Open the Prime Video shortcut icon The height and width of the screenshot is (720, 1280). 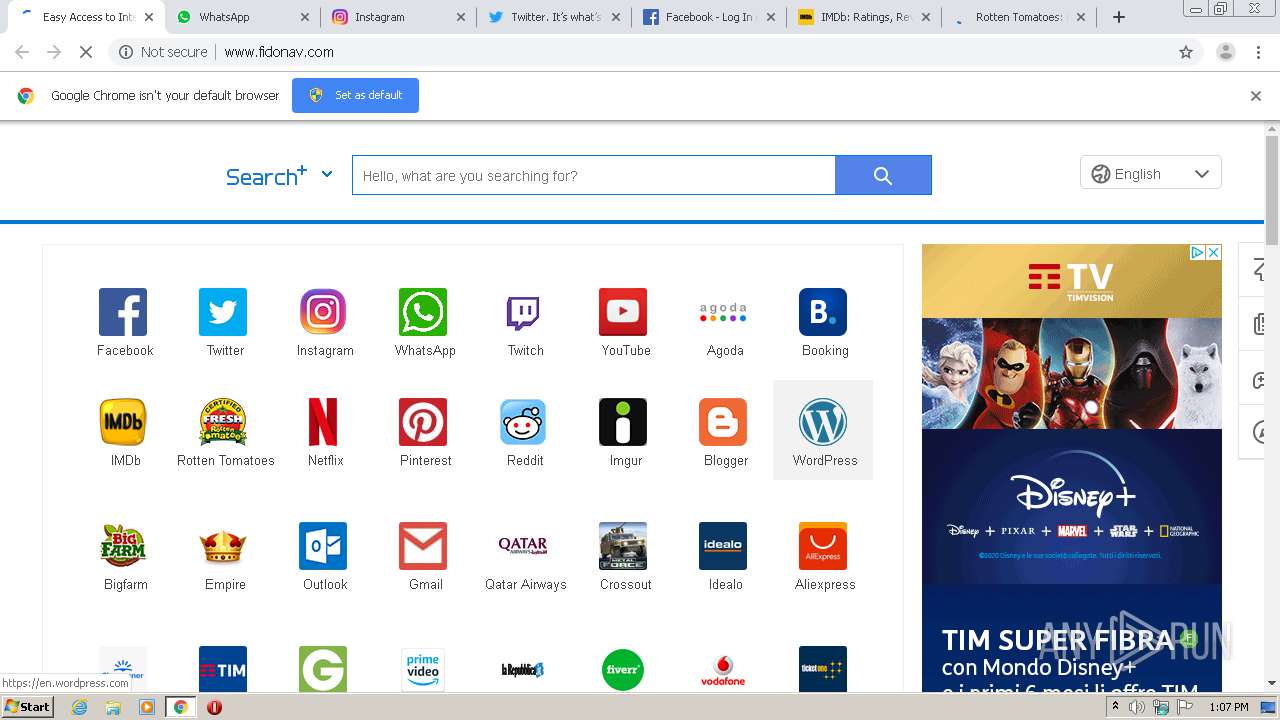(423, 669)
